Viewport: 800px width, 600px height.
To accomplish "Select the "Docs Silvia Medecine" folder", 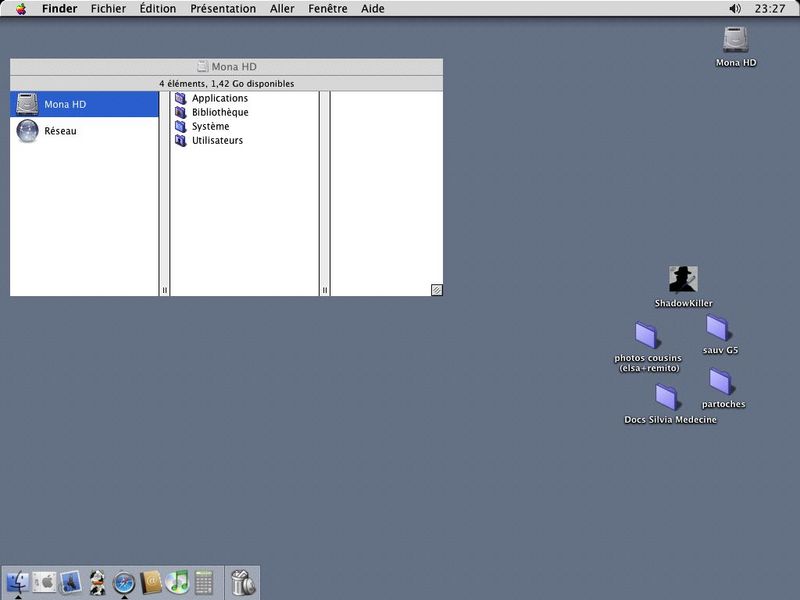I will (670, 404).
